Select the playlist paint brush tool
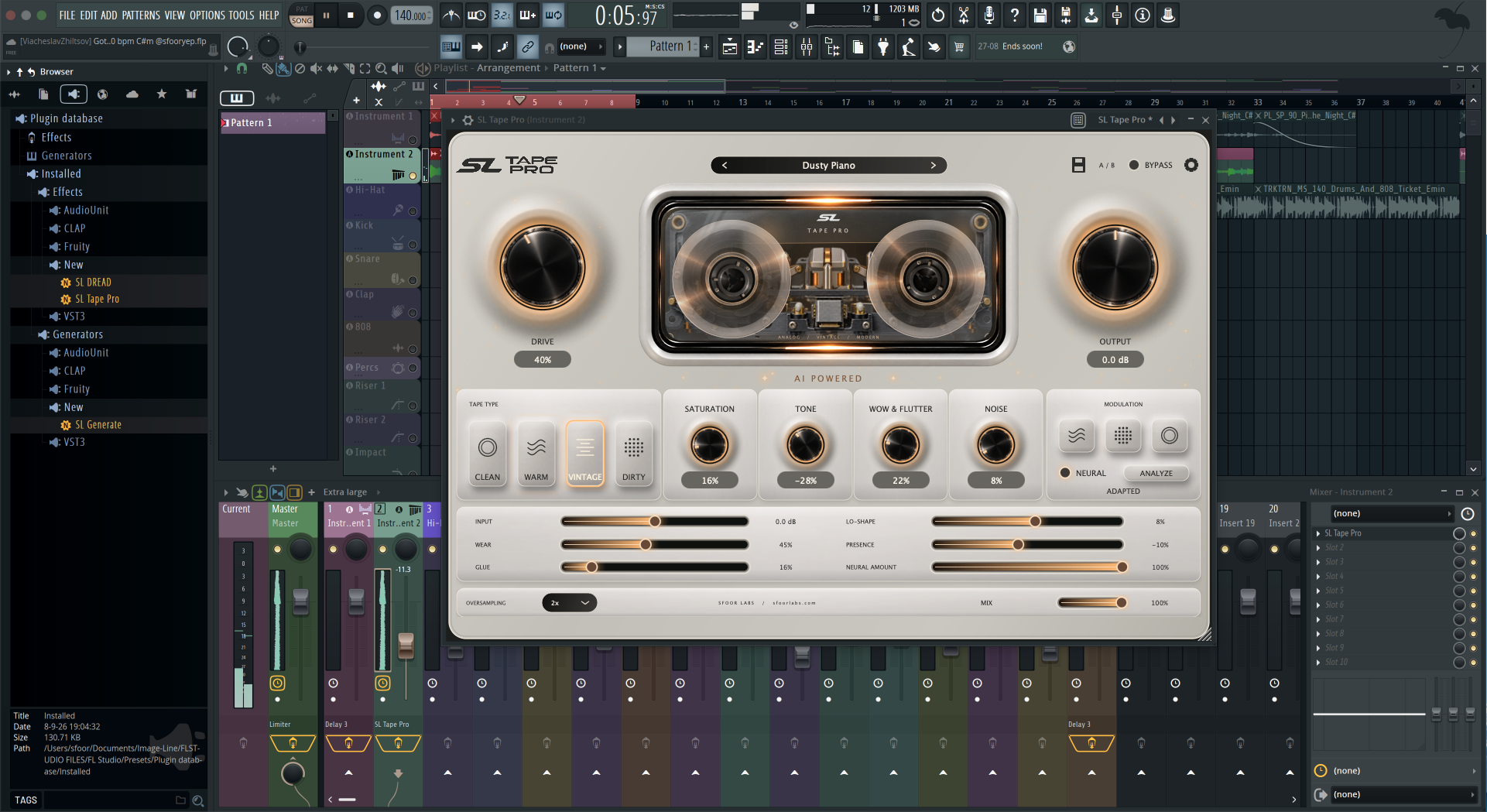1487x812 pixels. coord(283,68)
